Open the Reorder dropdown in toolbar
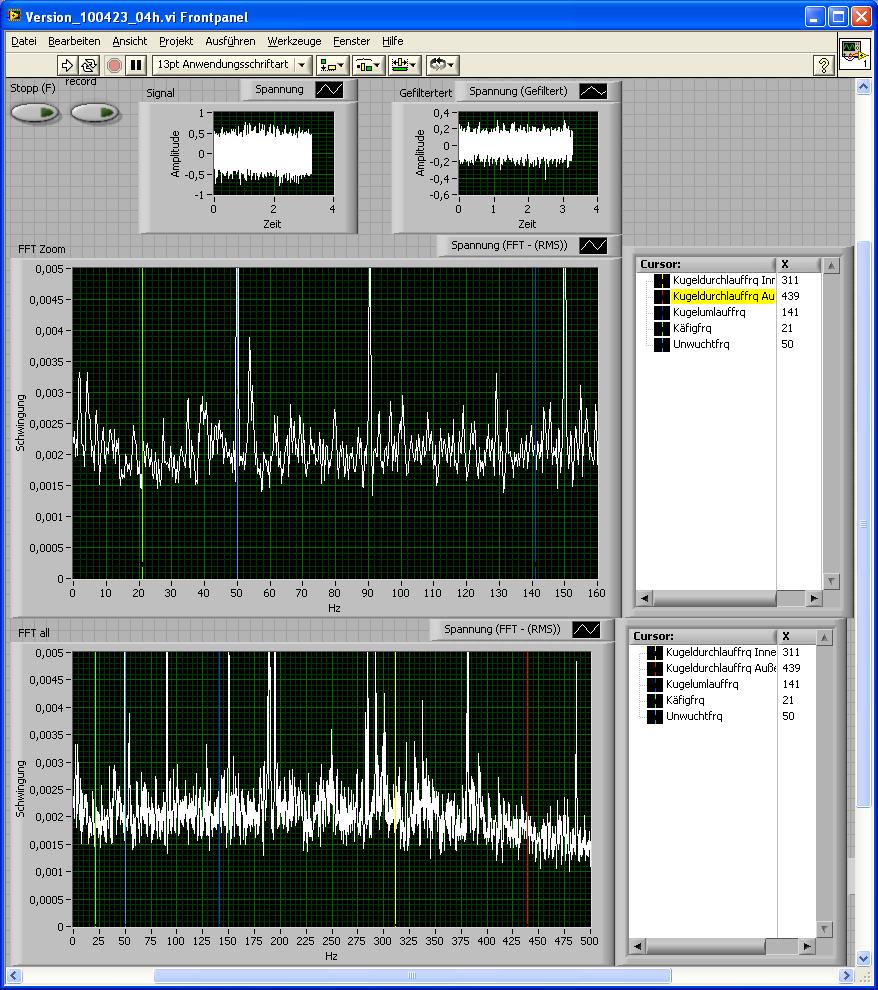The width and height of the screenshot is (878, 990). (441, 65)
